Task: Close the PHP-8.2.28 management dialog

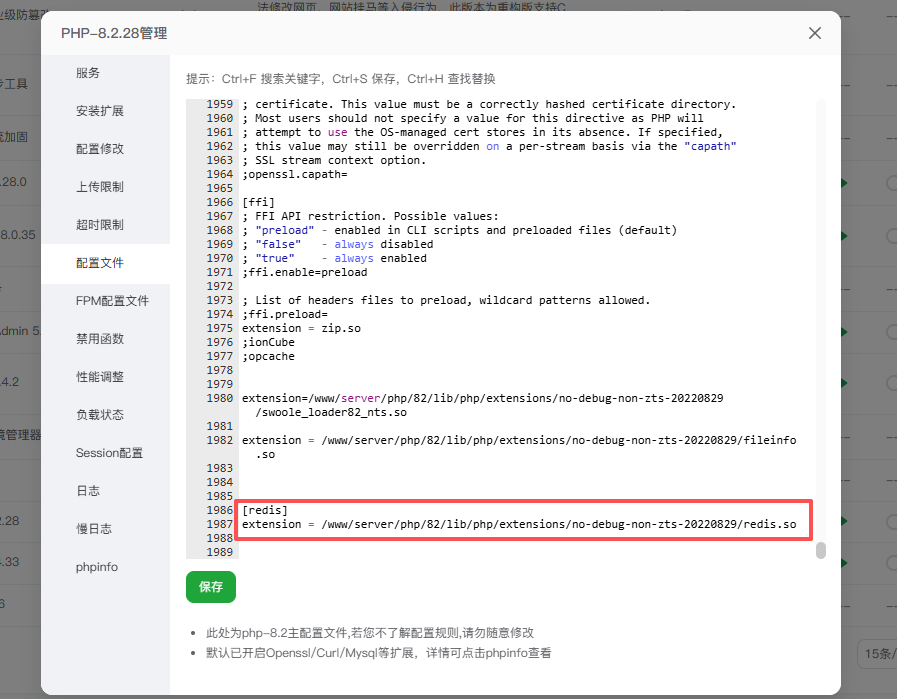Action: pyautogui.click(x=815, y=33)
